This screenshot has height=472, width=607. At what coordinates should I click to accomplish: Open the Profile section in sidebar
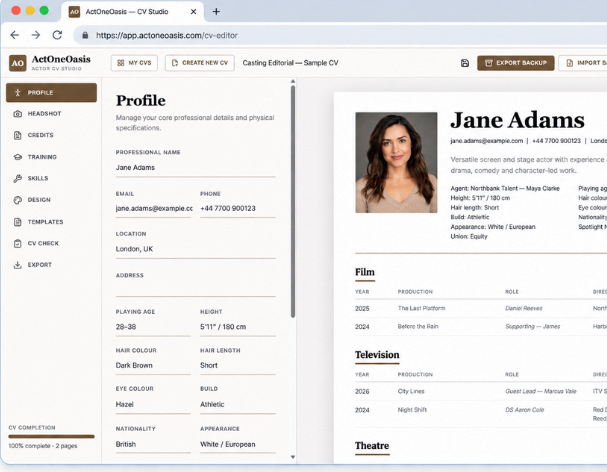51,93
